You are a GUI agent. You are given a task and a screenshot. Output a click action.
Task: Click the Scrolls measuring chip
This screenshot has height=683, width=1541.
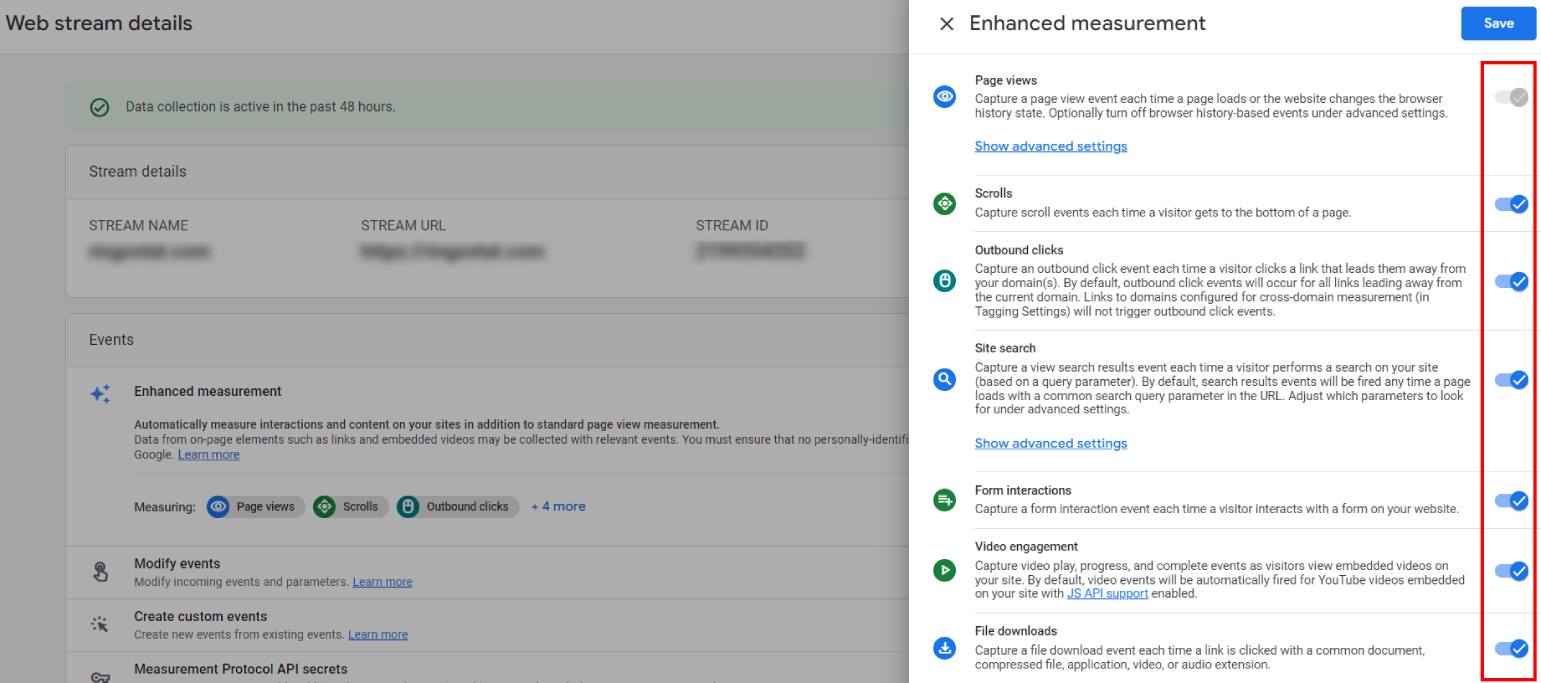coord(351,506)
